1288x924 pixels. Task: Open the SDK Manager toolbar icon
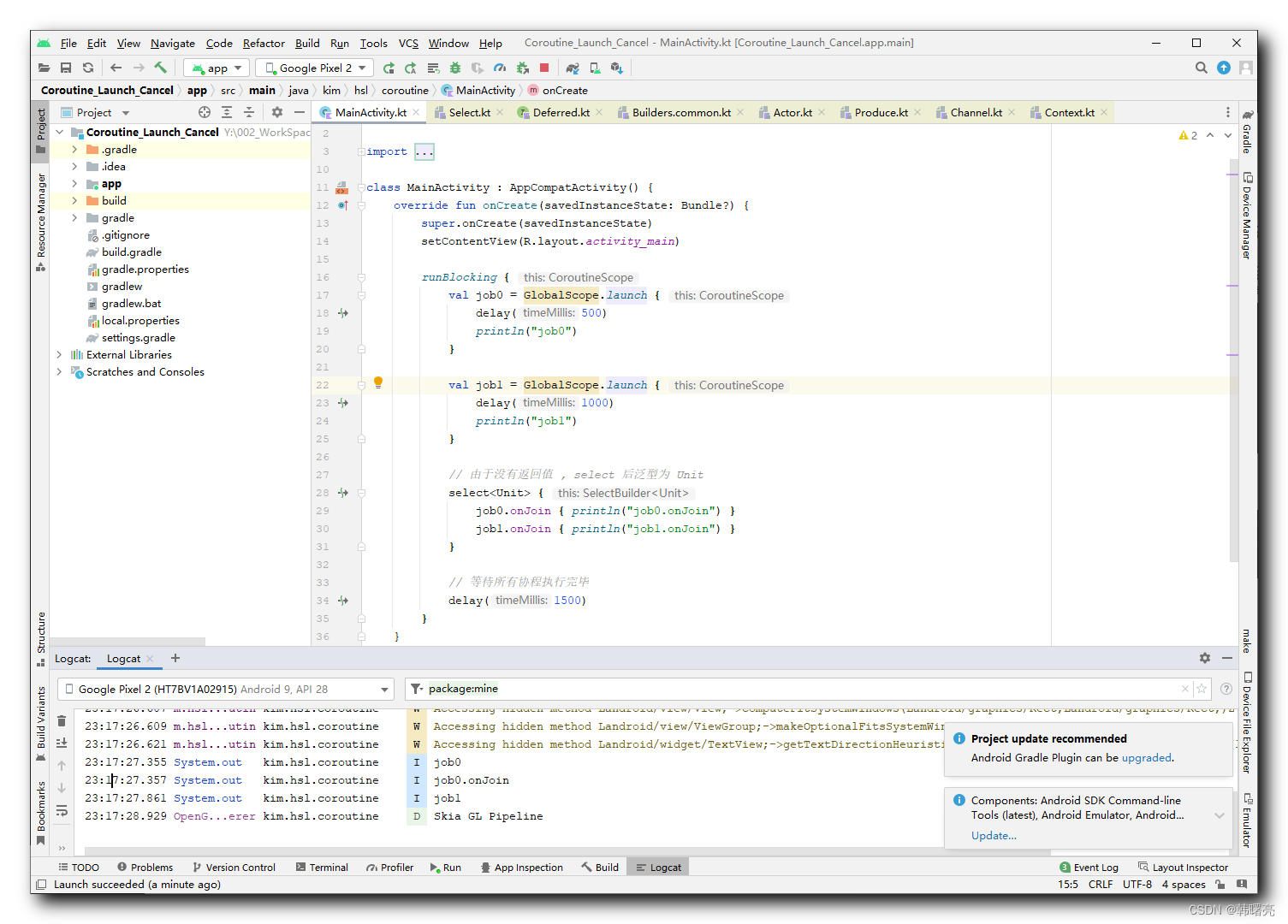coord(617,68)
